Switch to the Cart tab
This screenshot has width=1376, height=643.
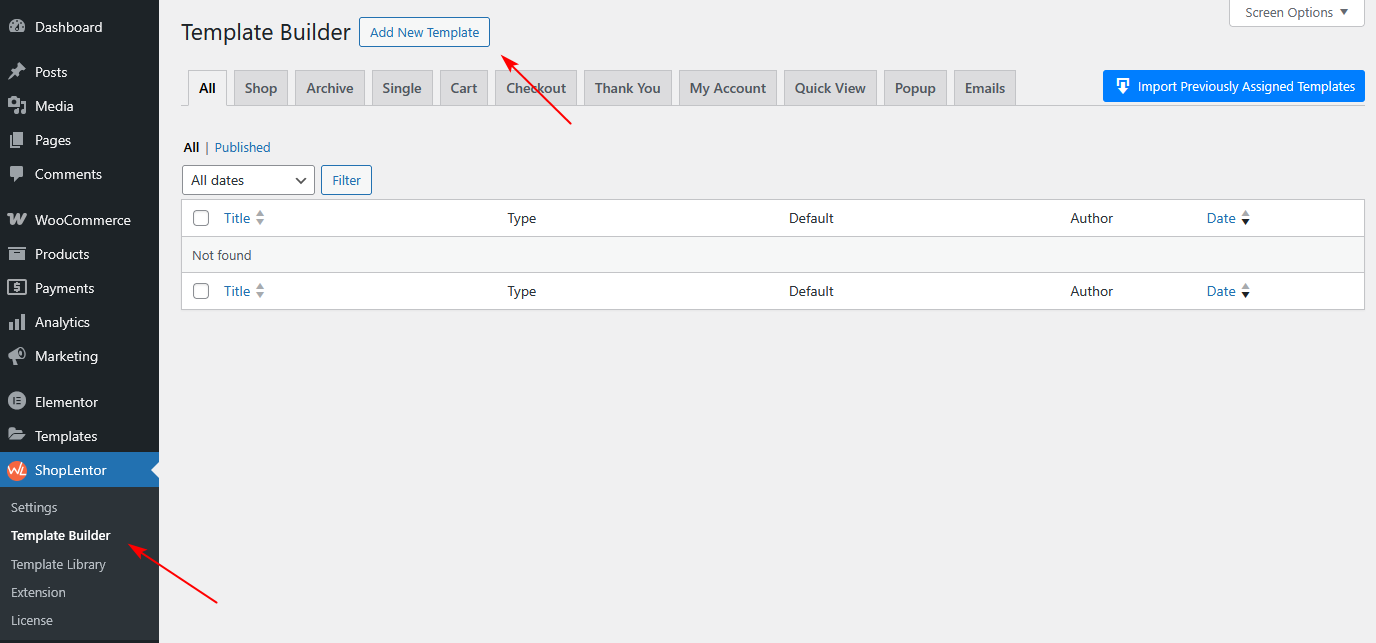tap(464, 88)
